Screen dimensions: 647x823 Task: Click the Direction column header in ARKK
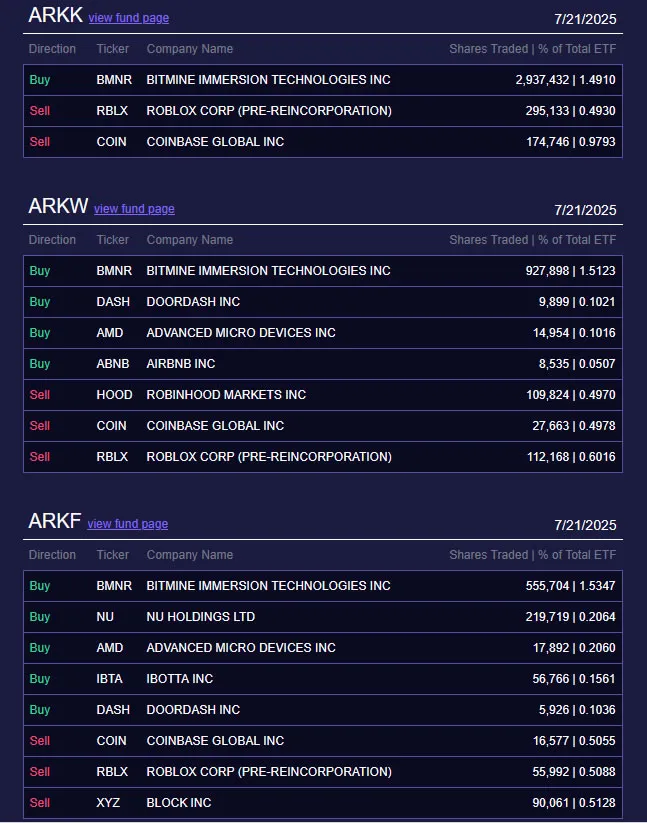click(x=52, y=48)
